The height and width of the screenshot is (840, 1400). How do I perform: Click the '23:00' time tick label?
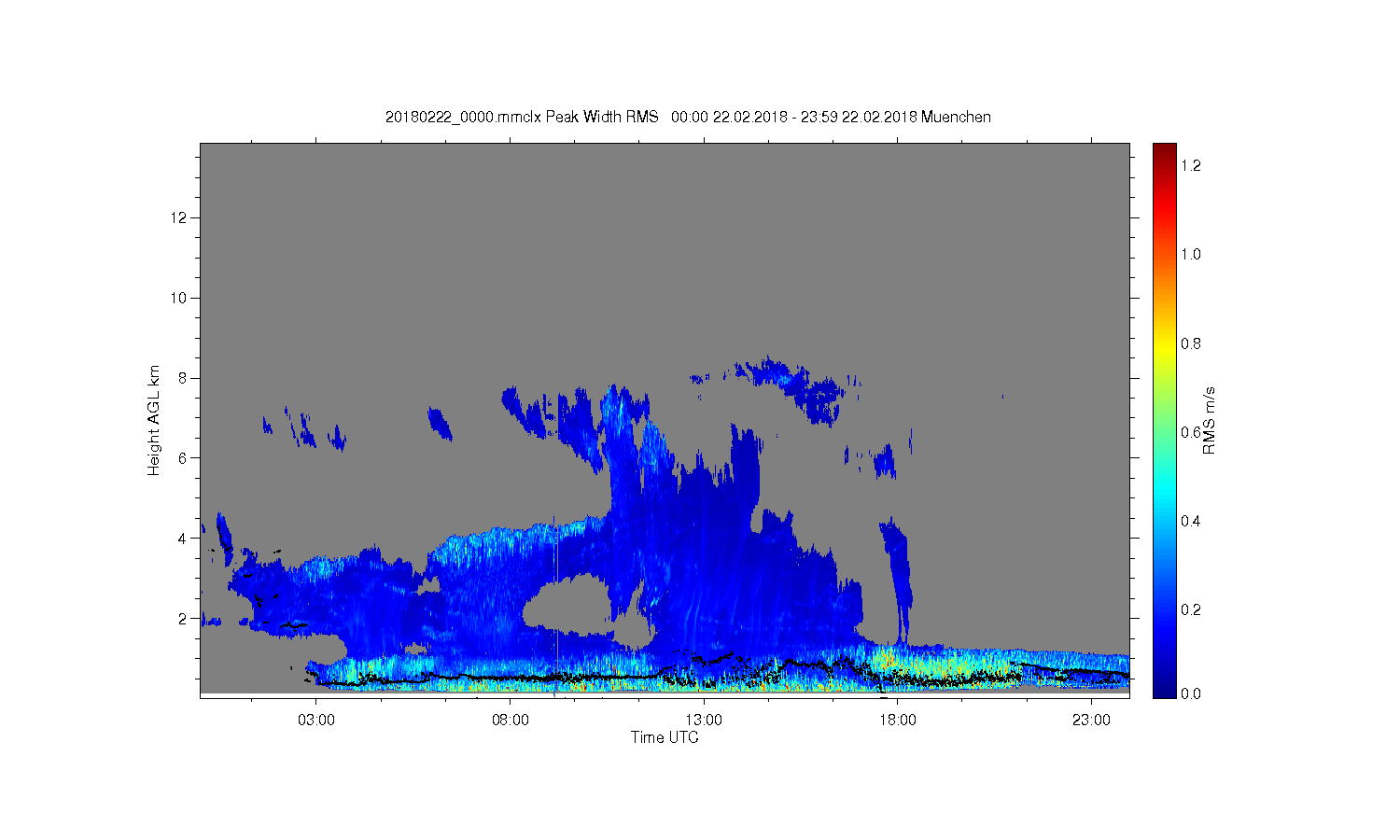pyautogui.click(x=1091, y=721)
